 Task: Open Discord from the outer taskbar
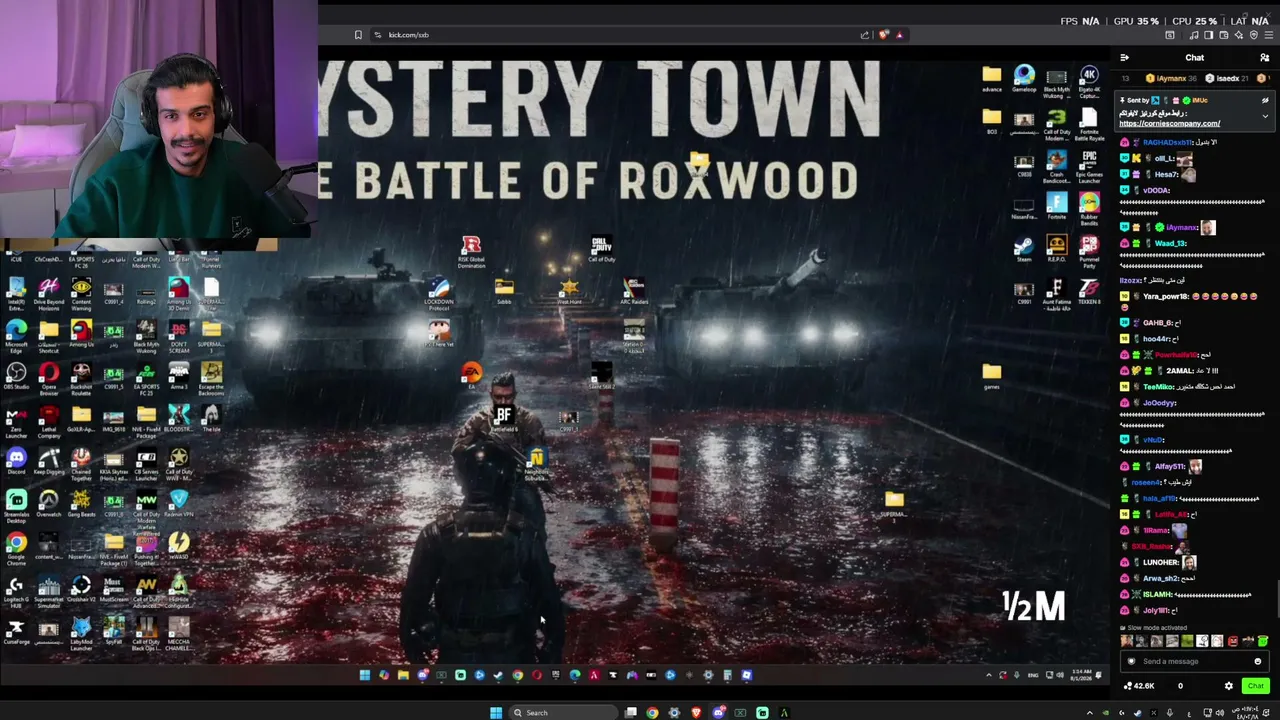(718, 713)
